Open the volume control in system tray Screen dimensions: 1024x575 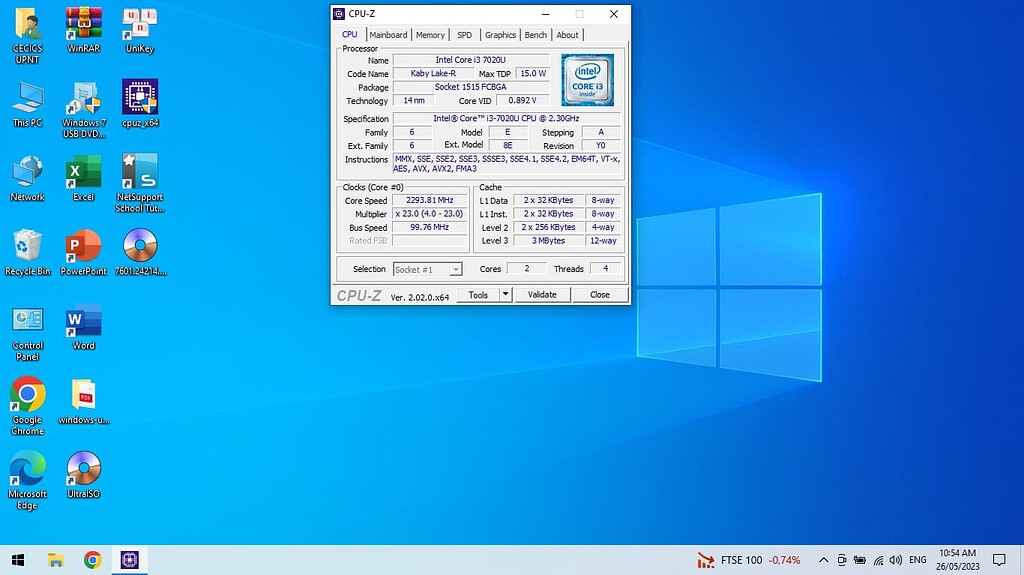[895, 560]
